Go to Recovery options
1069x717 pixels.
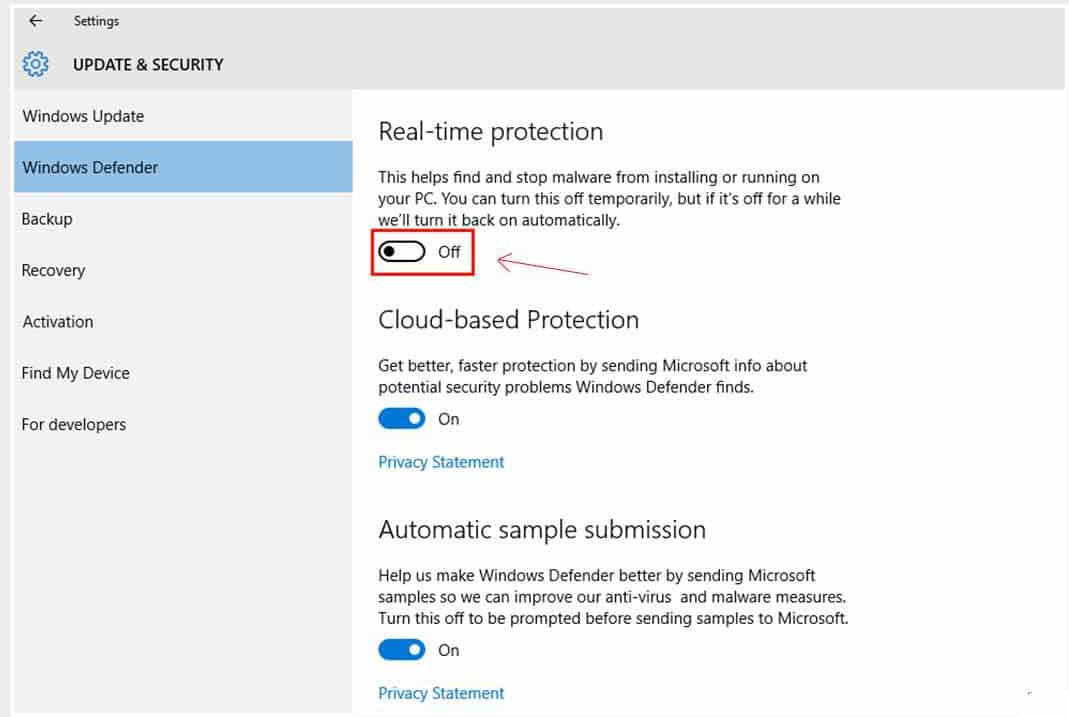point(183,271)
